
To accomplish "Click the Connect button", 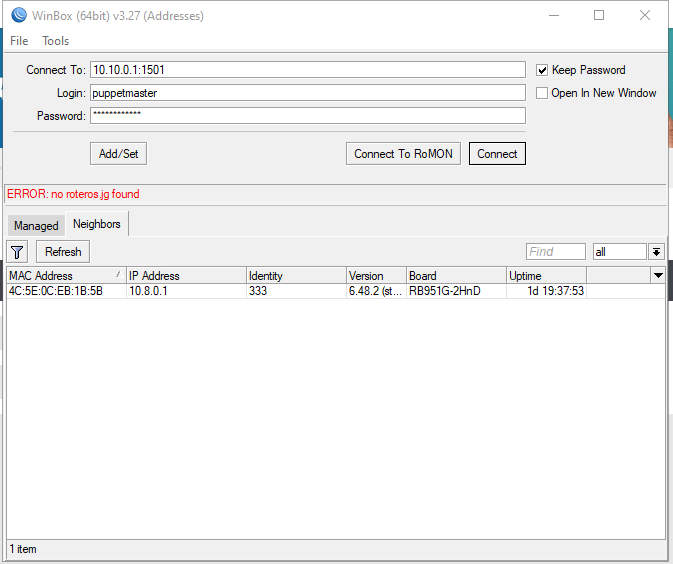I will tap(497, 154).
